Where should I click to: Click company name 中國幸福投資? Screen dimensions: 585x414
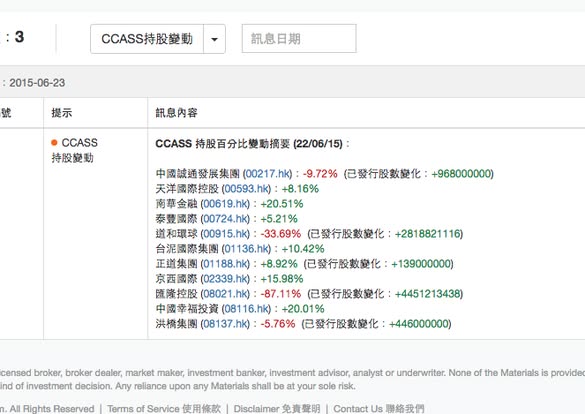click(187, 309)
